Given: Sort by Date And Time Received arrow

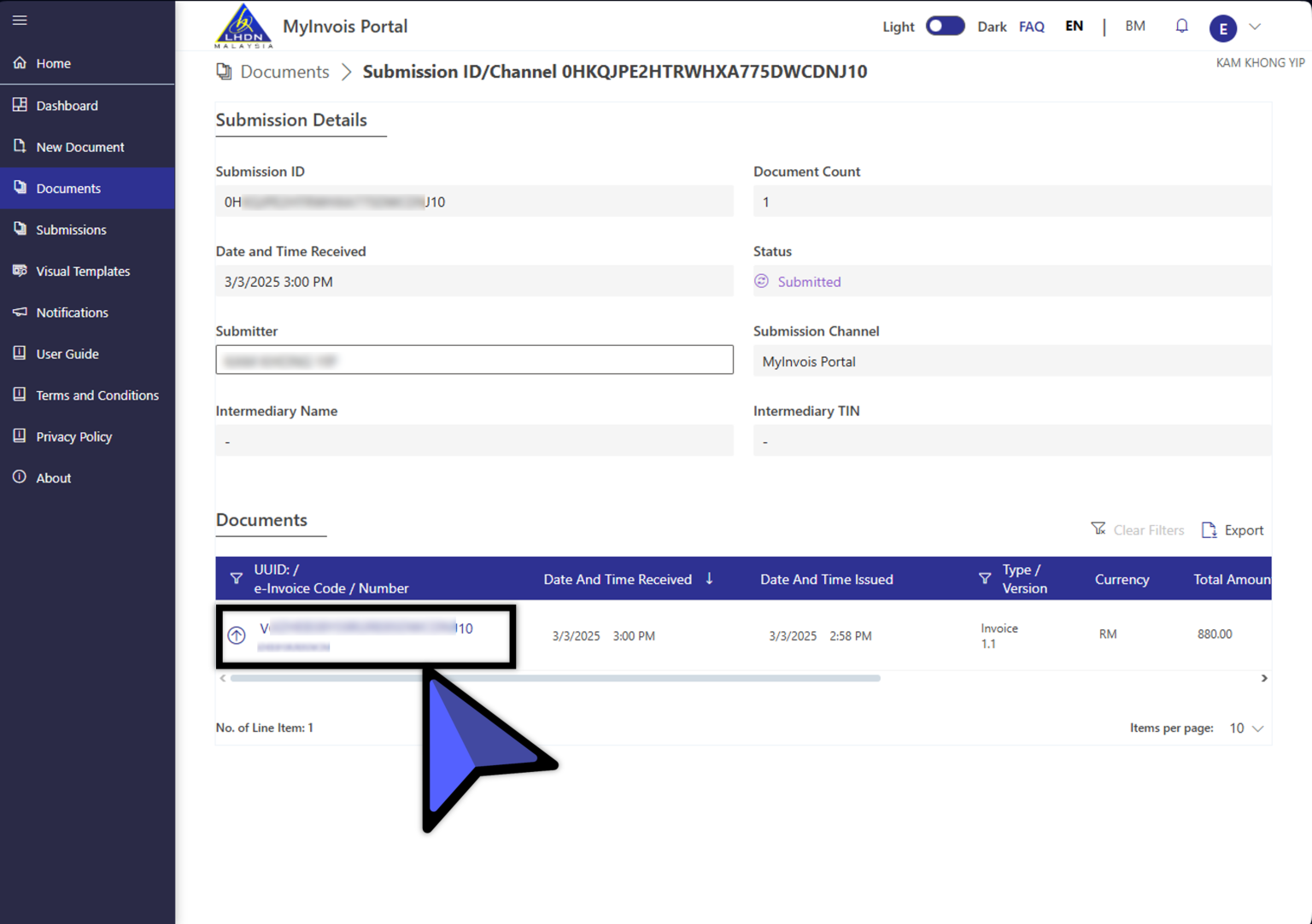Looking at the screenshot, I should [710, 578].
